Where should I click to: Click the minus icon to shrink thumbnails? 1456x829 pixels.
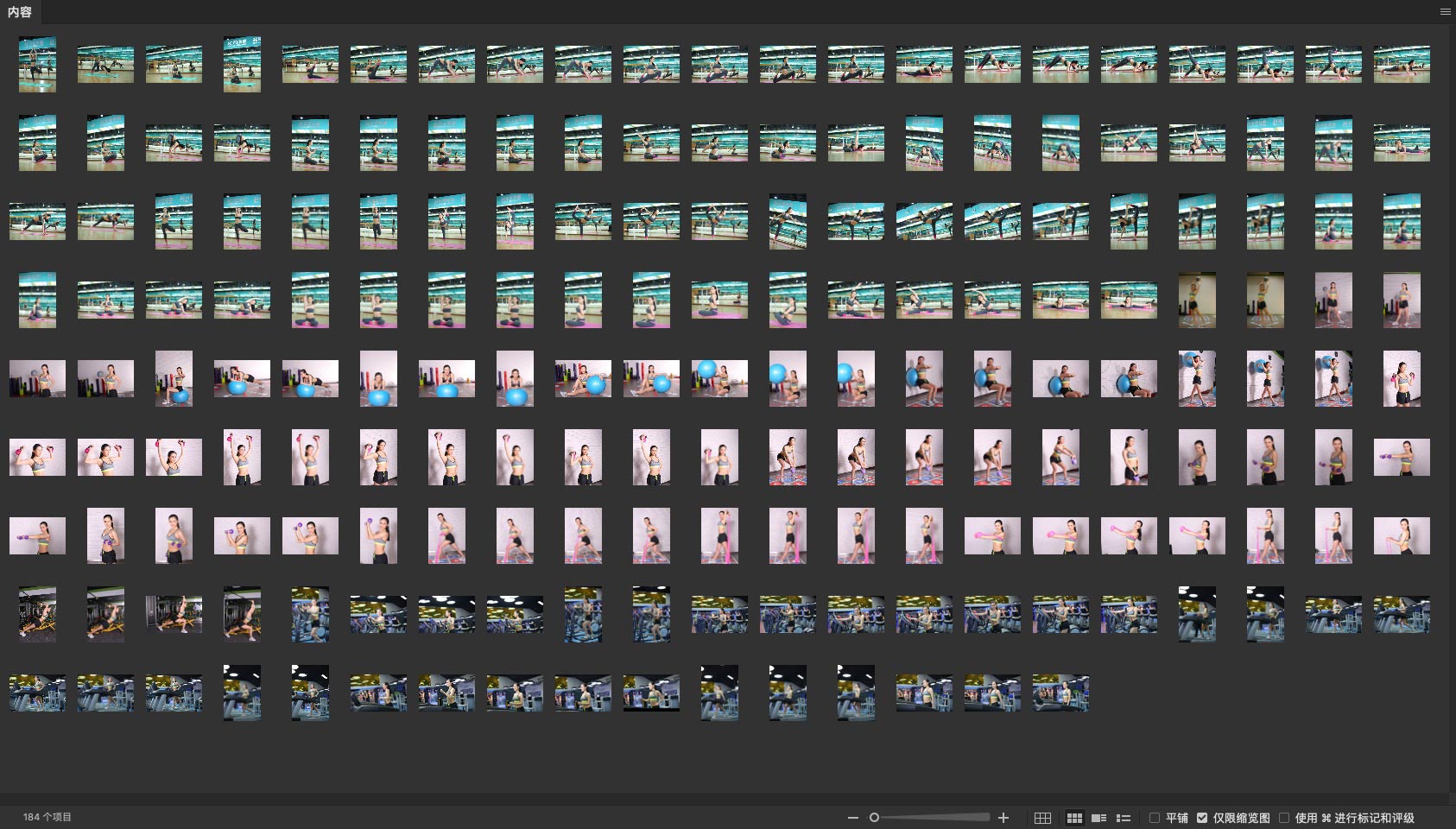pos(853,818)
